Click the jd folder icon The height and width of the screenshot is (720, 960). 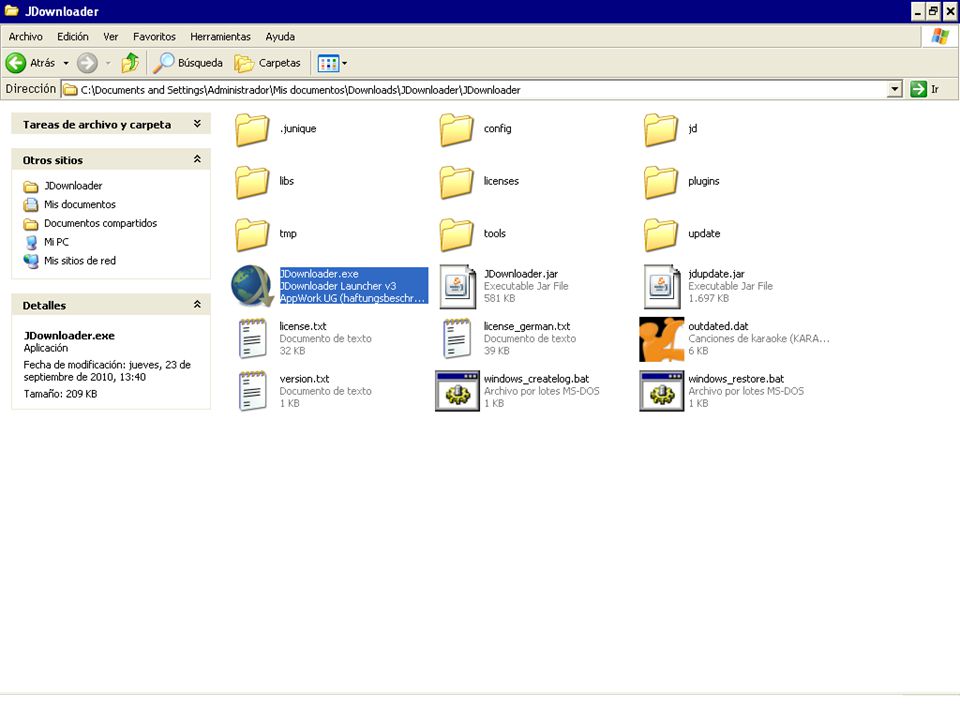(x=661, y=129)
